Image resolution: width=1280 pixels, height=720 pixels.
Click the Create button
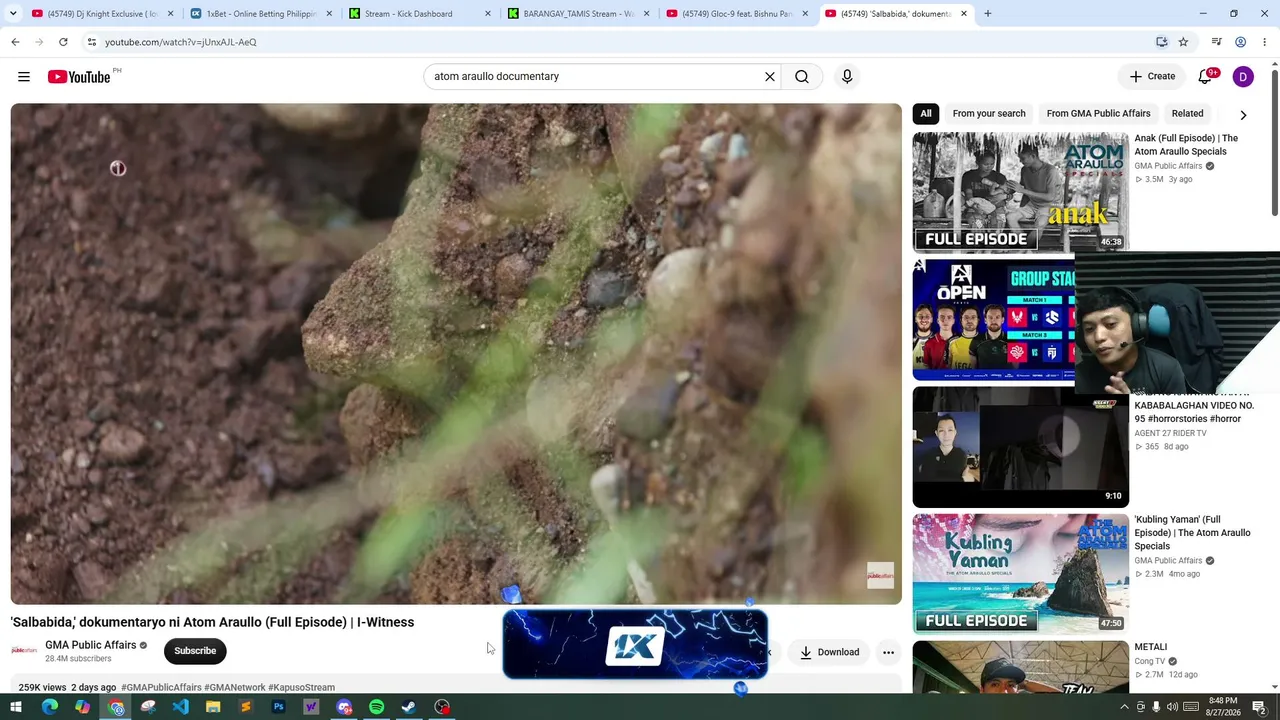[x=1152, y=77]
